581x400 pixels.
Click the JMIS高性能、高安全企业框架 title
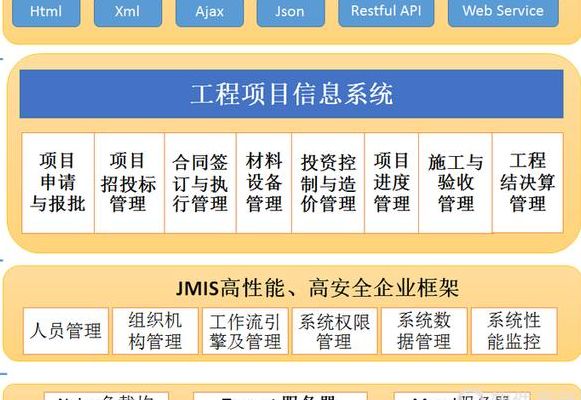point(317,288)
